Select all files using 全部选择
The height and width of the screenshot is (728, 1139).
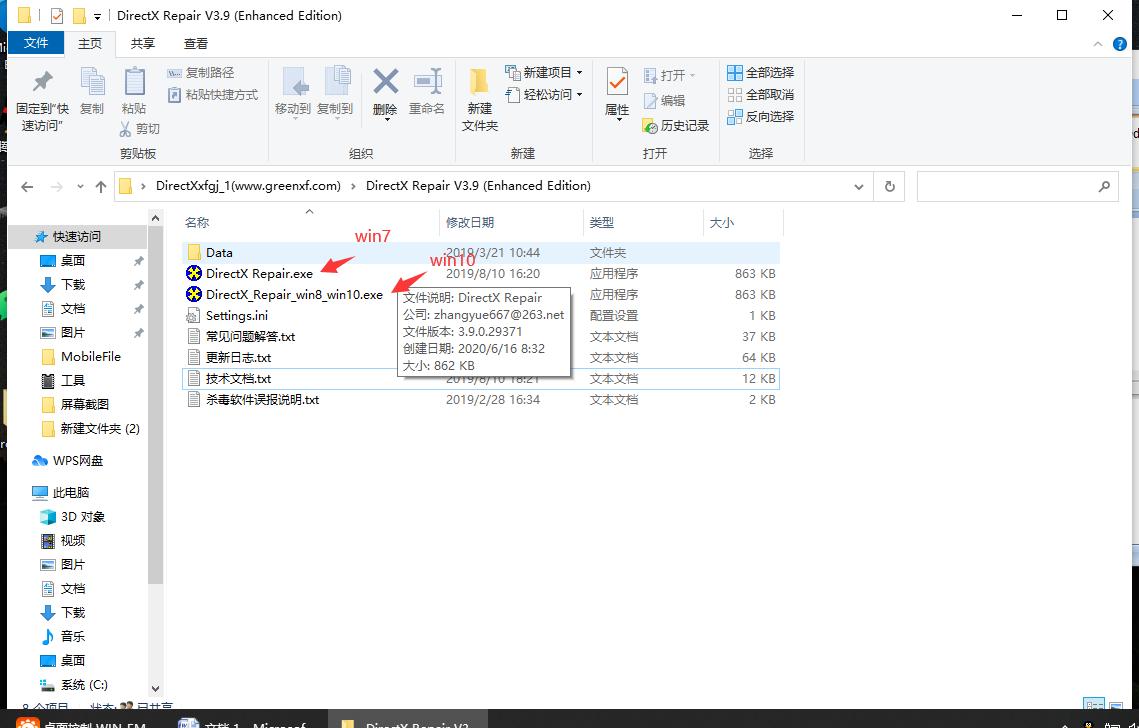pyautogui.click(x=761, y=72)
